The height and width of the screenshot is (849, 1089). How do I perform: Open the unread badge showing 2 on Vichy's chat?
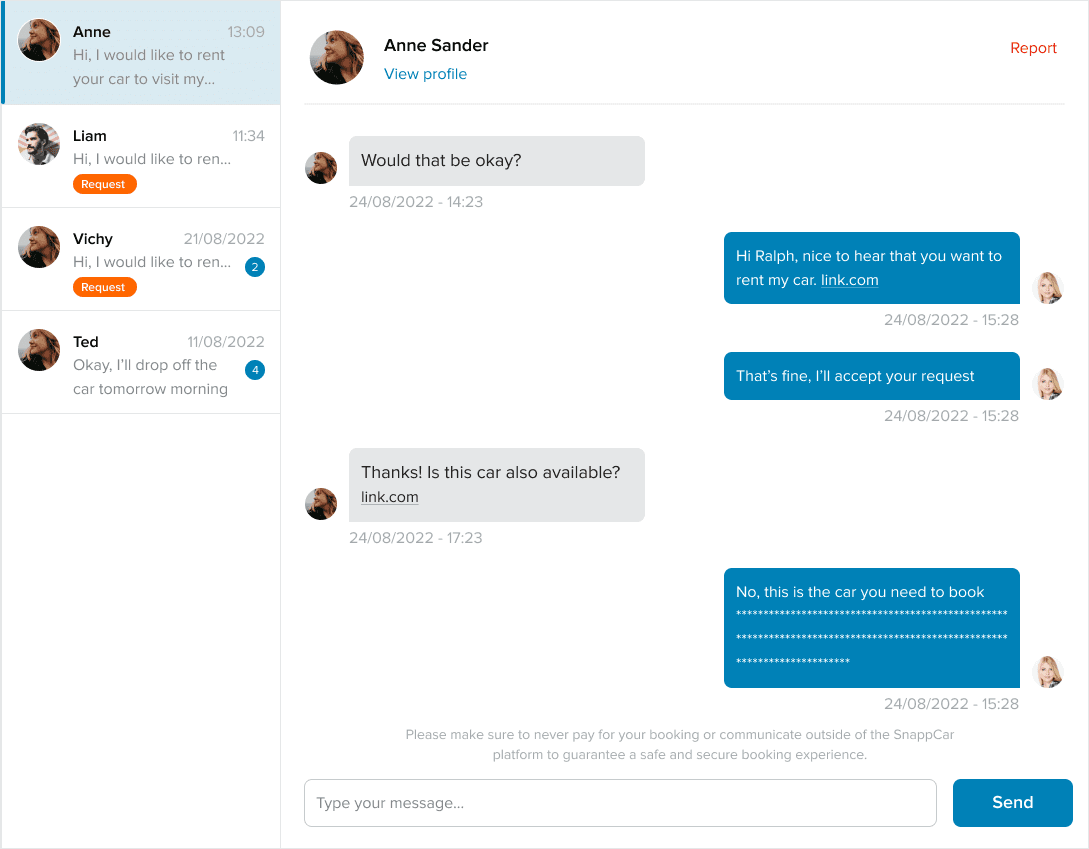255,267
